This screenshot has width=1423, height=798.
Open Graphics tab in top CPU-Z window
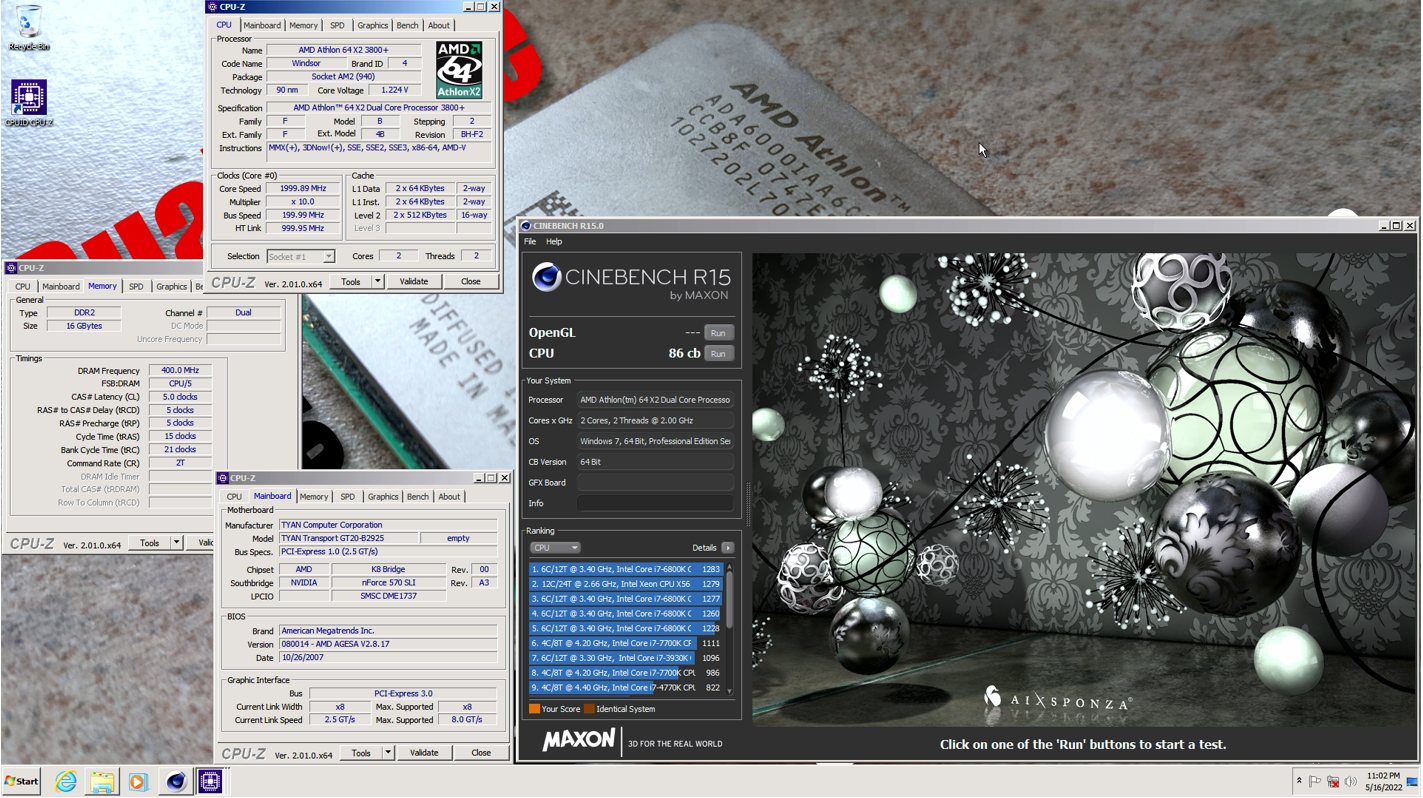click(x=372, y=26)
